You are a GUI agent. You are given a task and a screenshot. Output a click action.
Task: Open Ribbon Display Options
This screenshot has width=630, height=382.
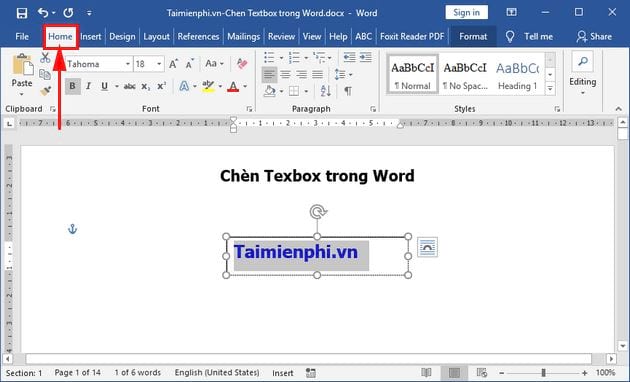[511, 12]
